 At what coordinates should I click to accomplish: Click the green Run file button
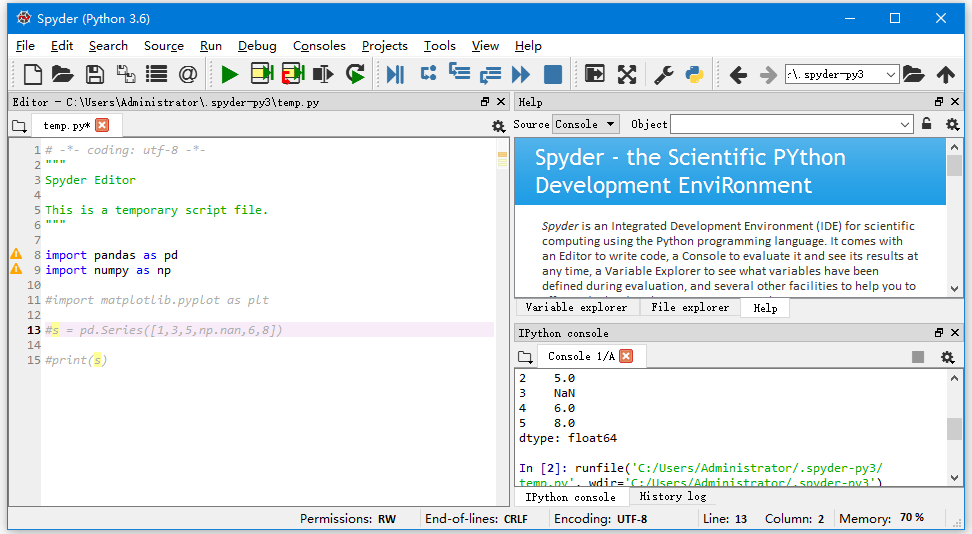[230, 74]
